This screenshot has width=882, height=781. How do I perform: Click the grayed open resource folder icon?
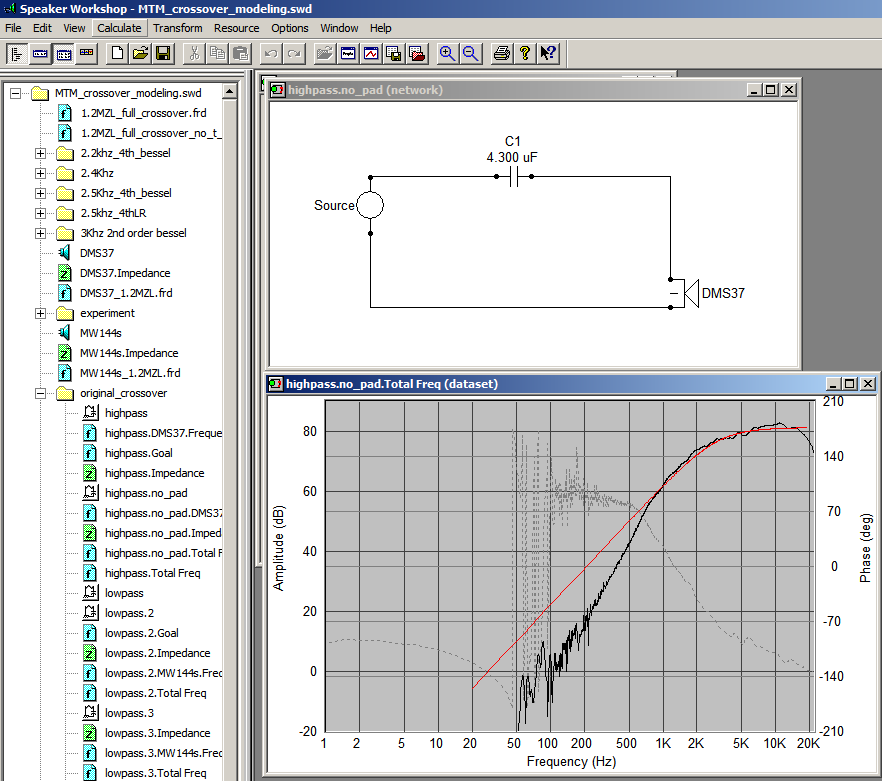[325, 54]
